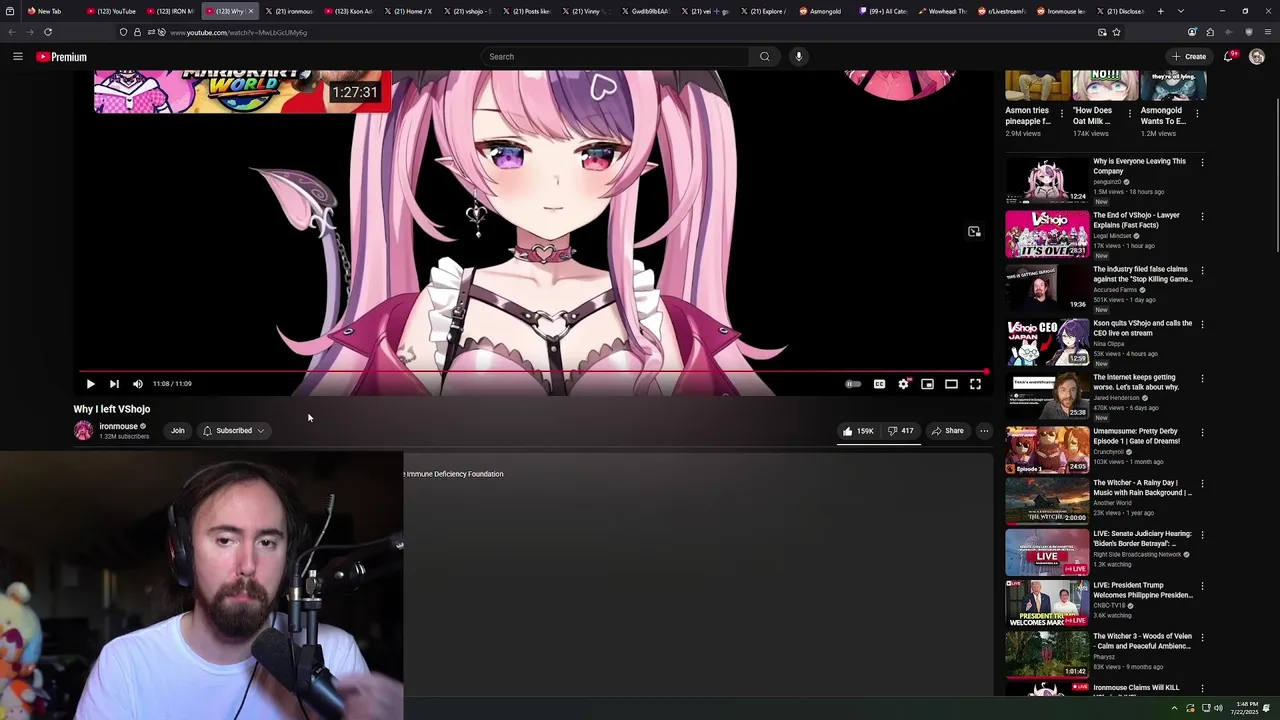The image size is (1280, 720).
Task: Open the player settings gear
Action: coord(903,384)
